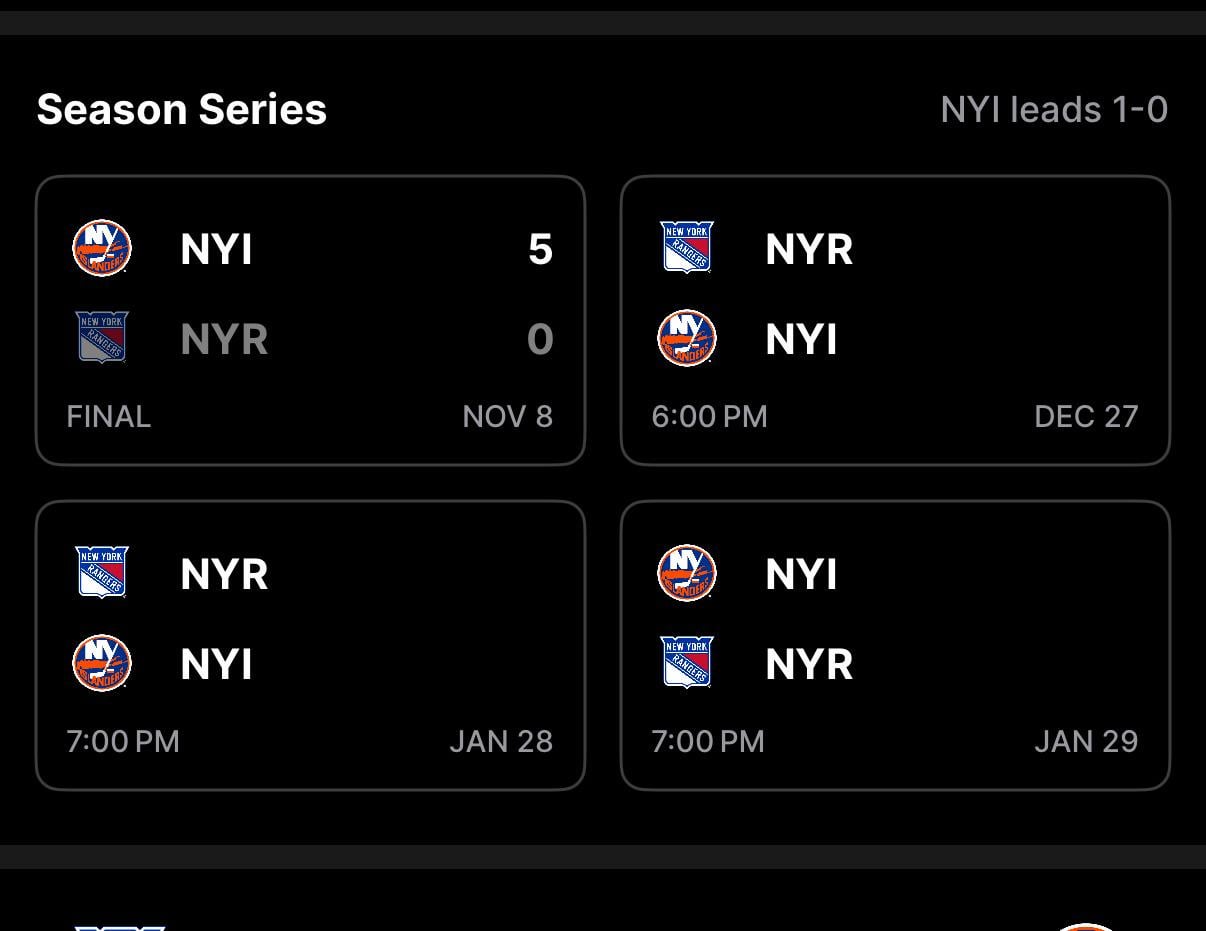Image resolution: width=1206 pixels, height=931 pixels.
Task: Click the Rangers logo in the Dec 27 matchup
Action: click(x=687, y=248)
